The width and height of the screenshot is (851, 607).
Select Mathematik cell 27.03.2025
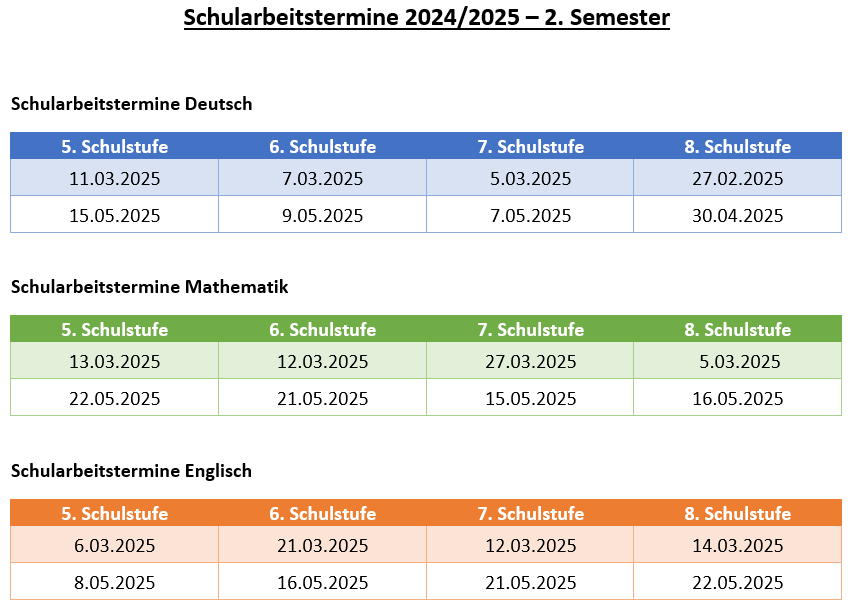[530, 362]
